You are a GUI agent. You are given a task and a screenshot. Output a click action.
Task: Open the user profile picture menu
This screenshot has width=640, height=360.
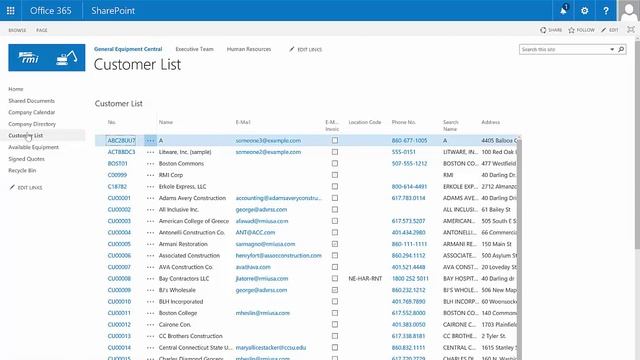629,11
